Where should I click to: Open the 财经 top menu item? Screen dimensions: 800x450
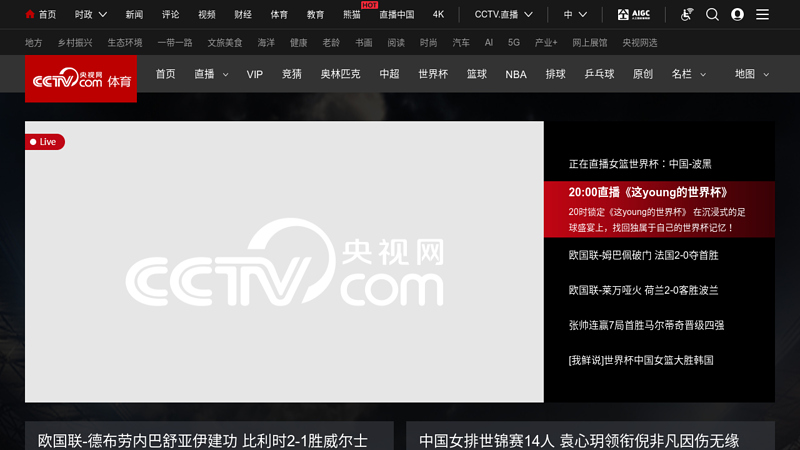coord(243,15)
